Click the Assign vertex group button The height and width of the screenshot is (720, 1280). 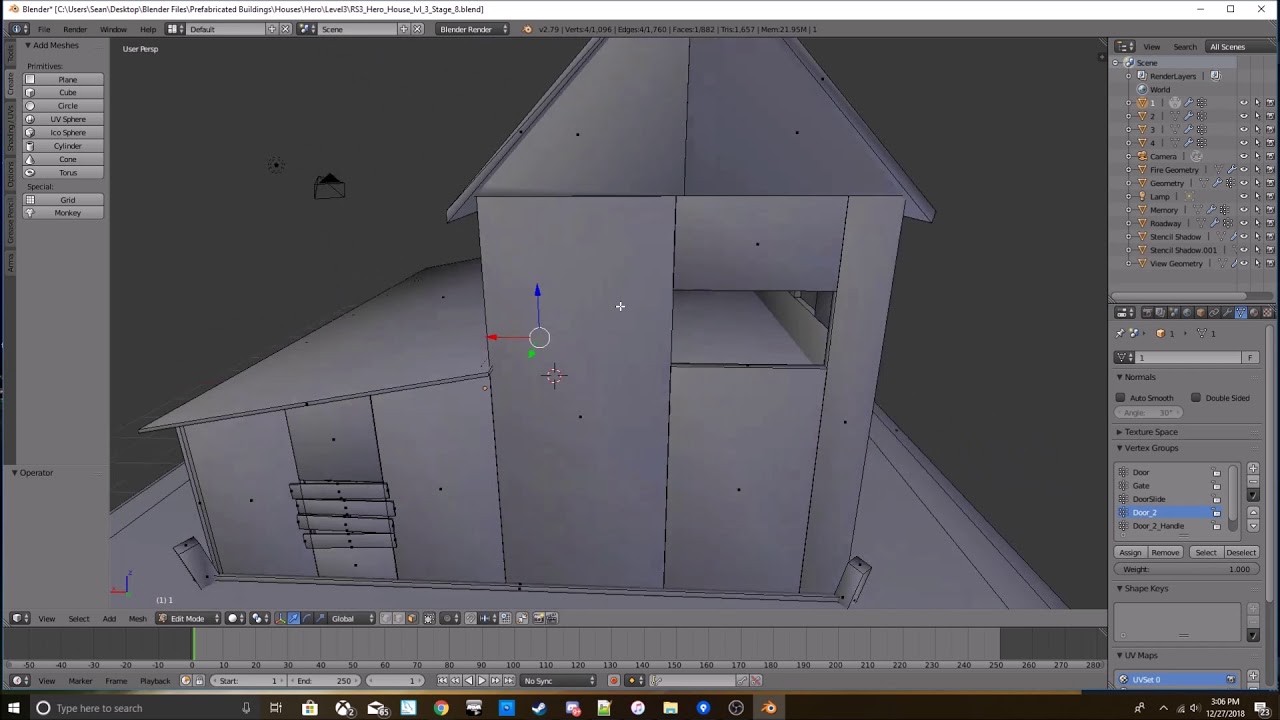tap(1130, 552)
